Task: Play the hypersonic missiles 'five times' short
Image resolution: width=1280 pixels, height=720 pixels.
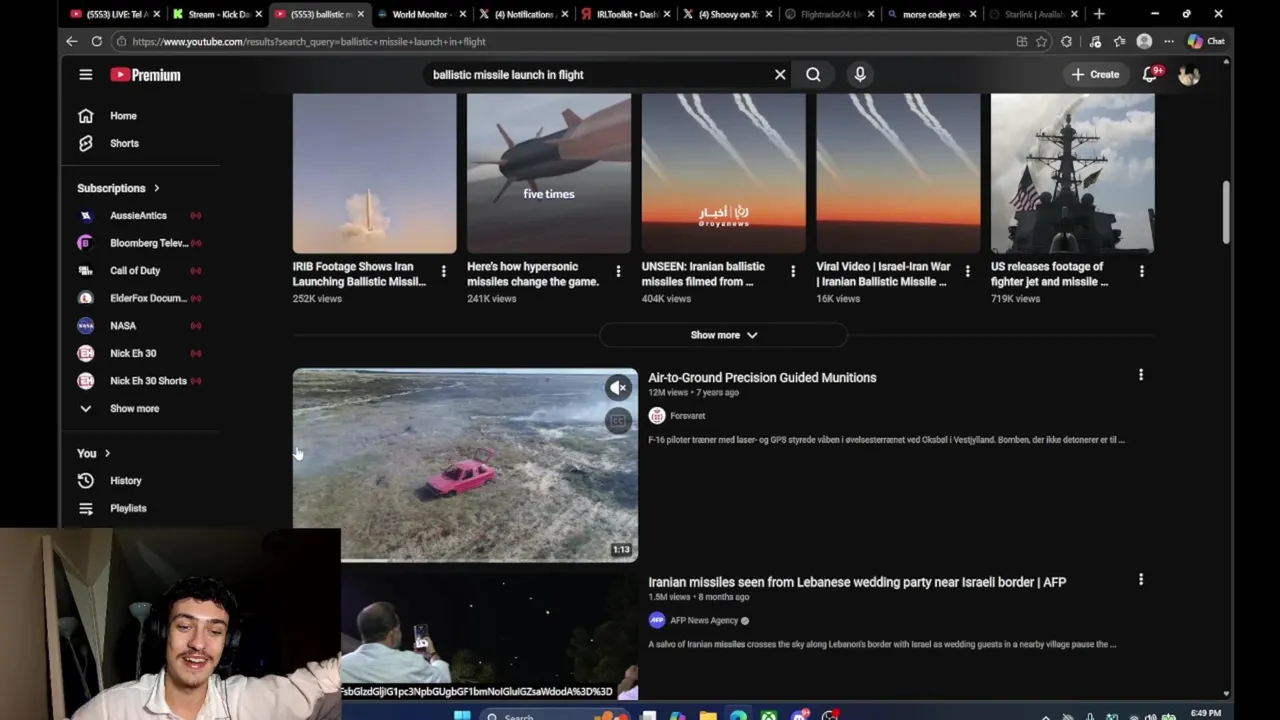Action: pos(549,173)
